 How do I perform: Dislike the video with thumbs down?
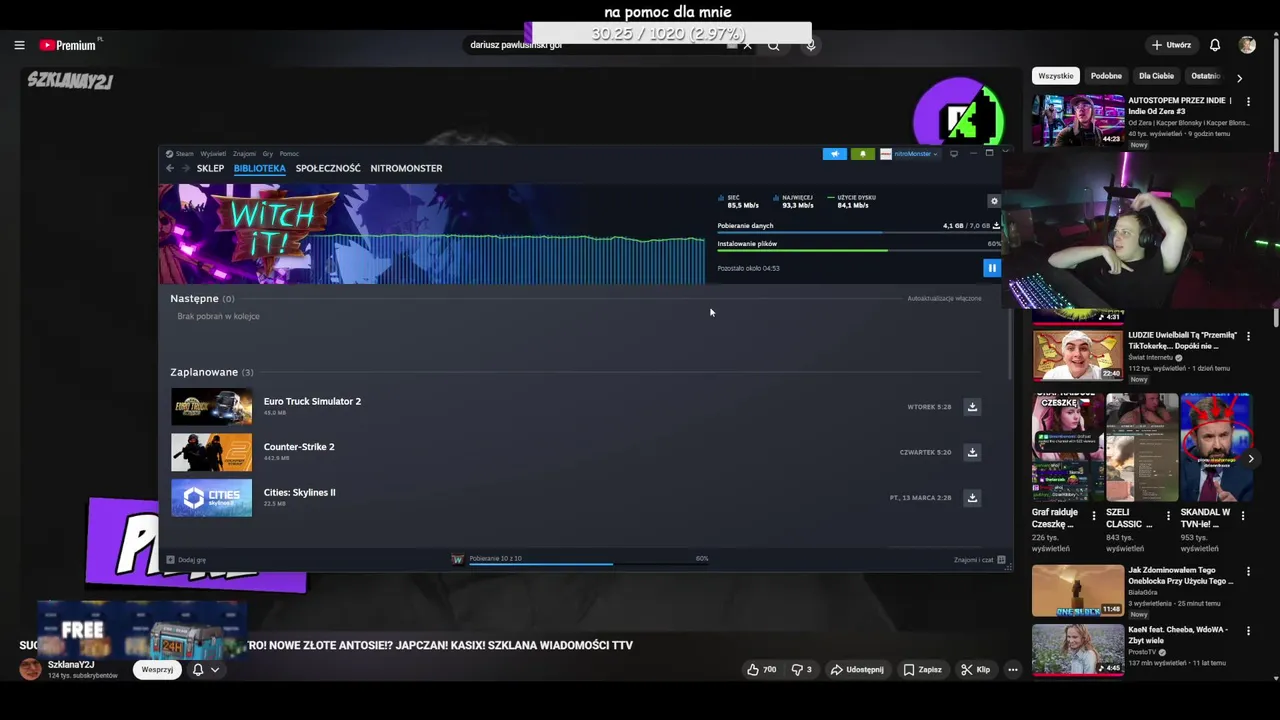[802, 669]
